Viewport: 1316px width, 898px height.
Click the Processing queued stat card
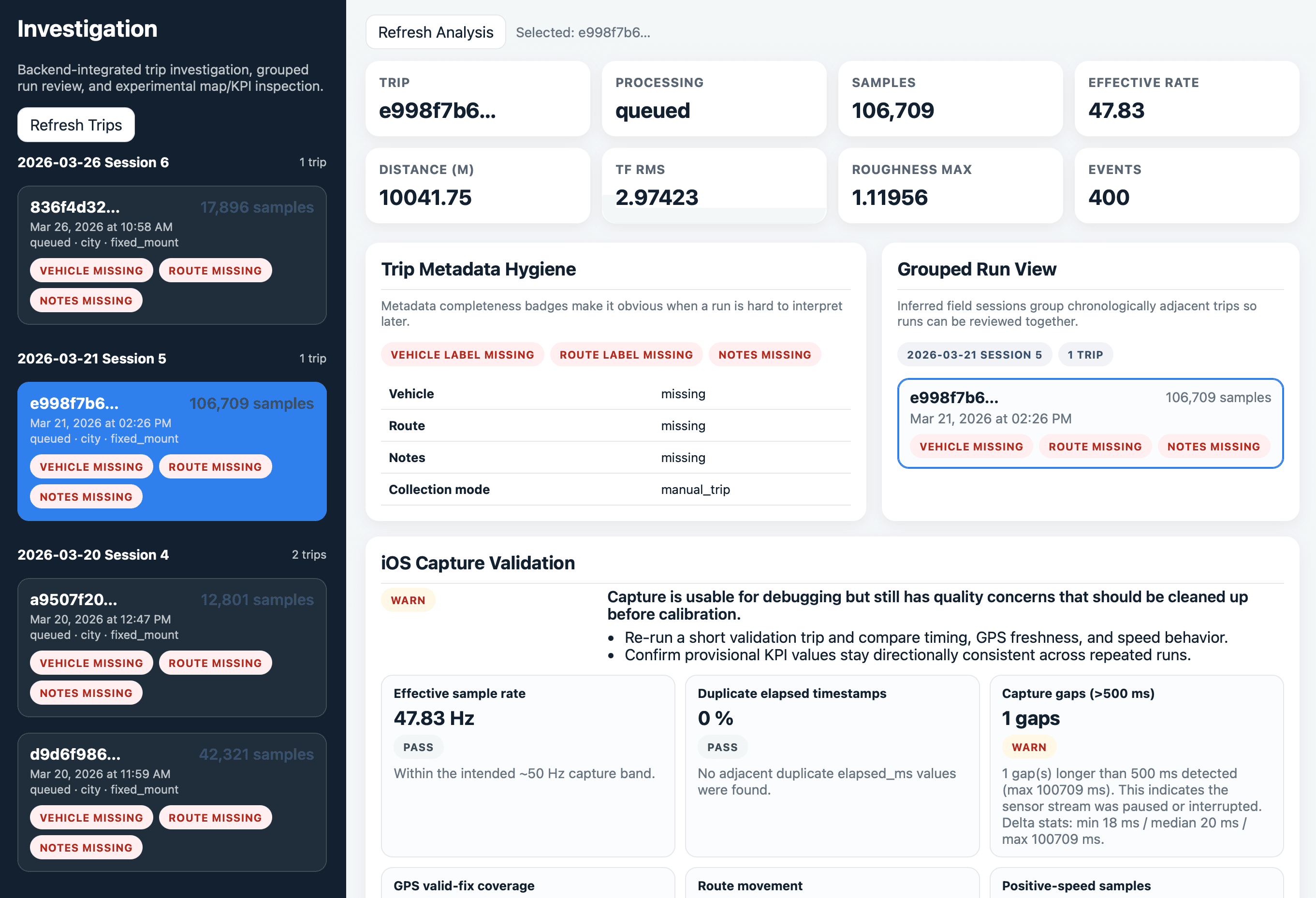click(x=714, y=99)
